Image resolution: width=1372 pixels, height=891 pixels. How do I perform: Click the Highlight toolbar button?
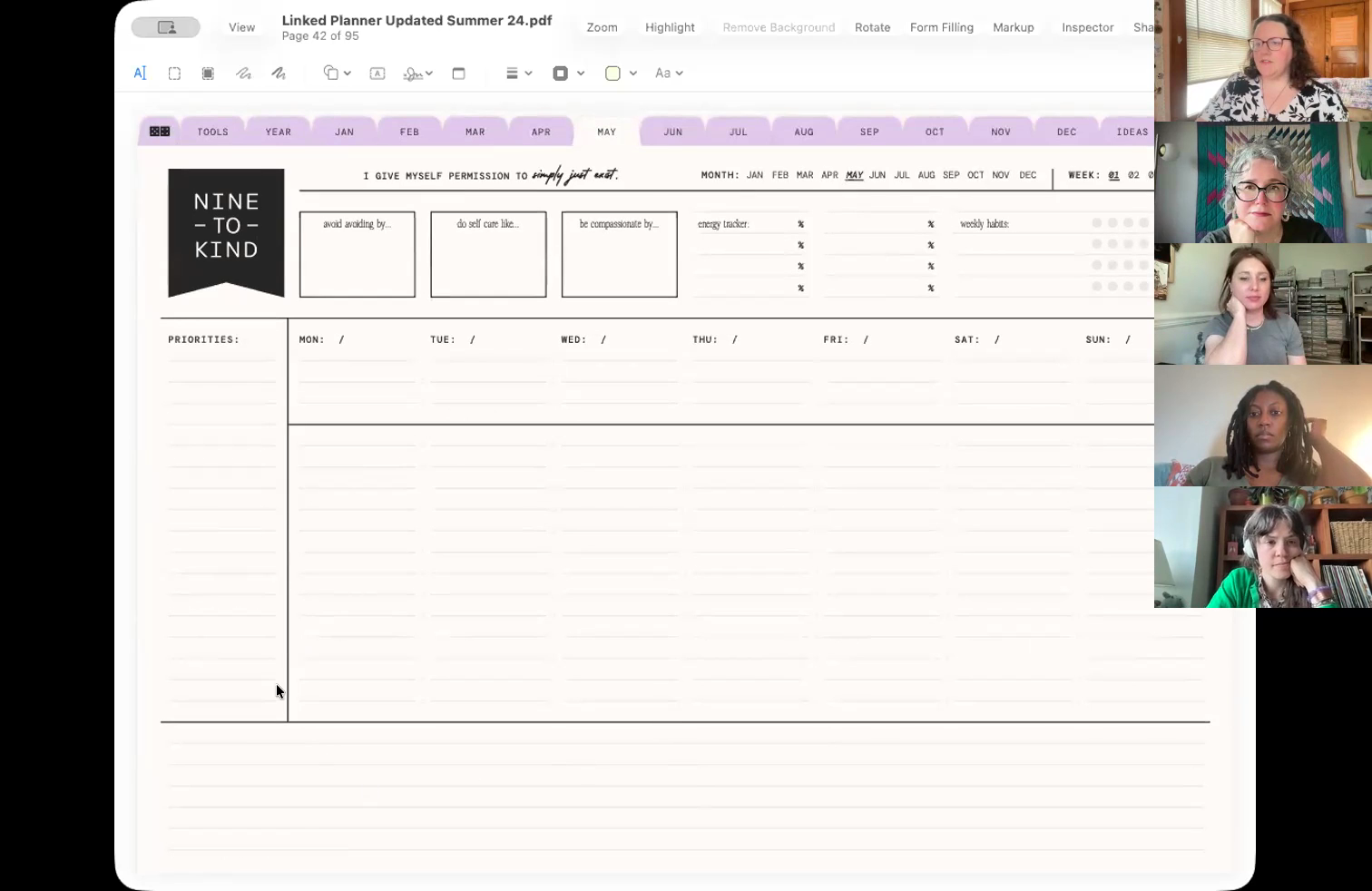[670, 27]
